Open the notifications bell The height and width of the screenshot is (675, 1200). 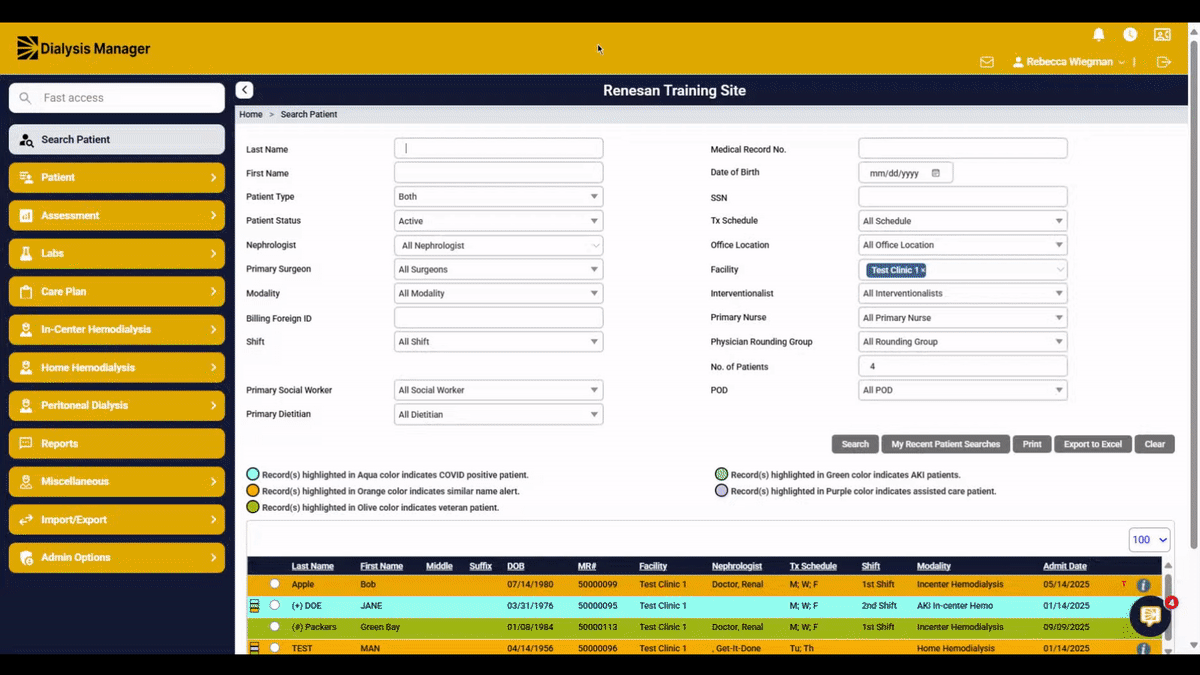tap(1099, 34)
